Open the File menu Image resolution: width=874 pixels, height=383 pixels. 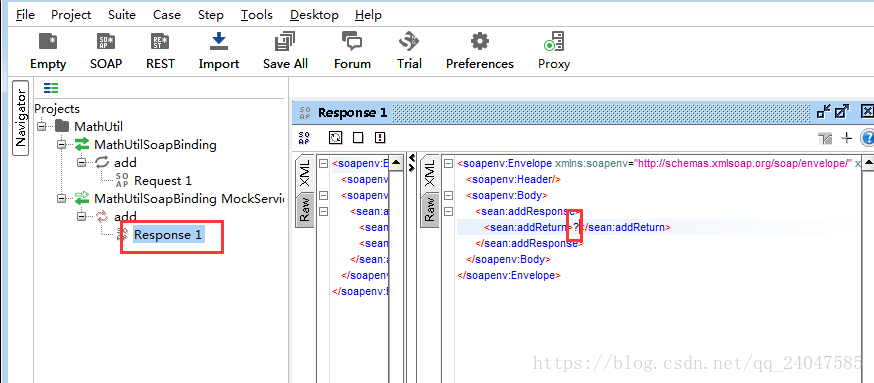pyautogui.click(x=25, y=15)
